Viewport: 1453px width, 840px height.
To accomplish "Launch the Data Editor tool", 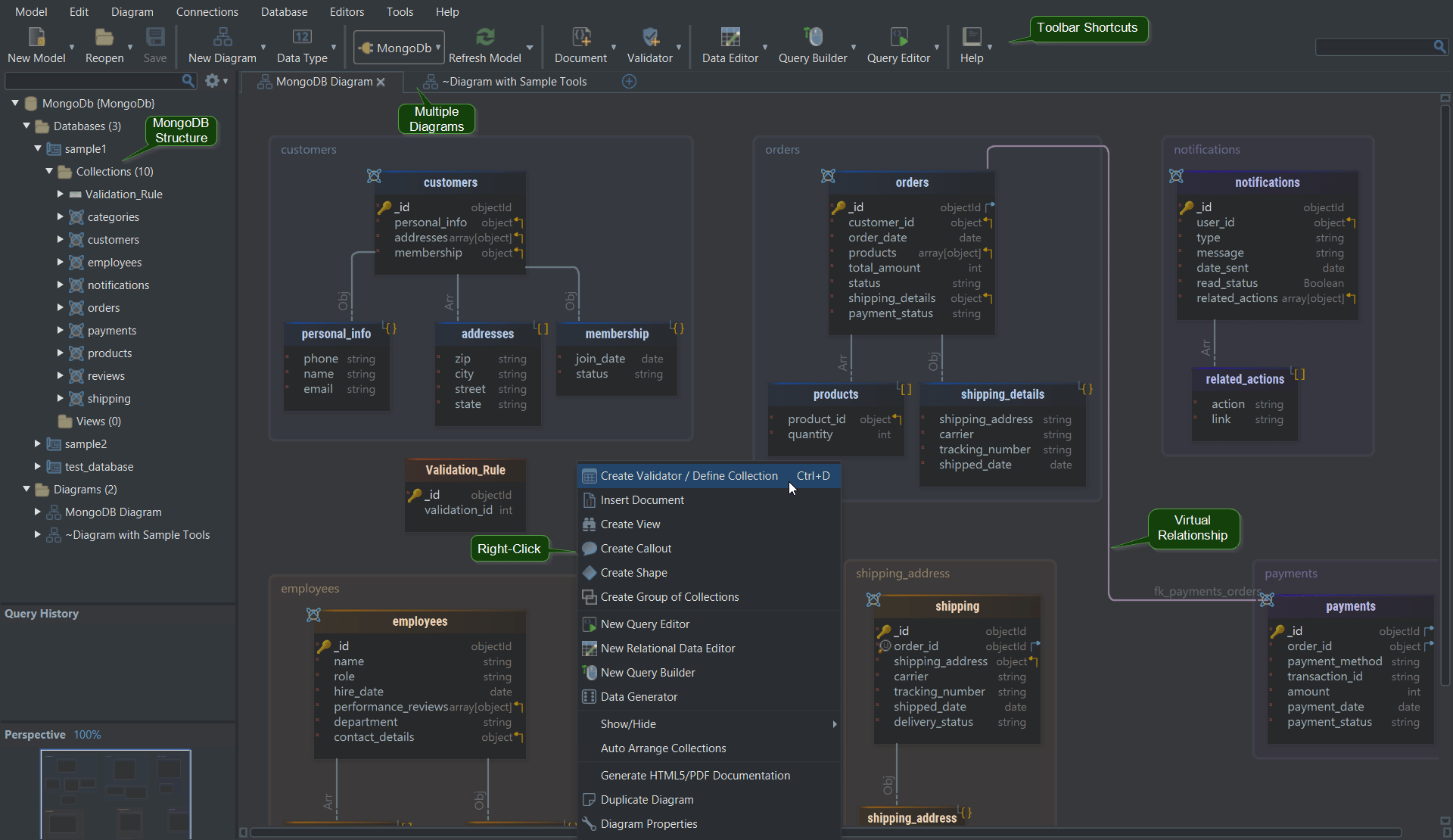I will pos(730,38).
